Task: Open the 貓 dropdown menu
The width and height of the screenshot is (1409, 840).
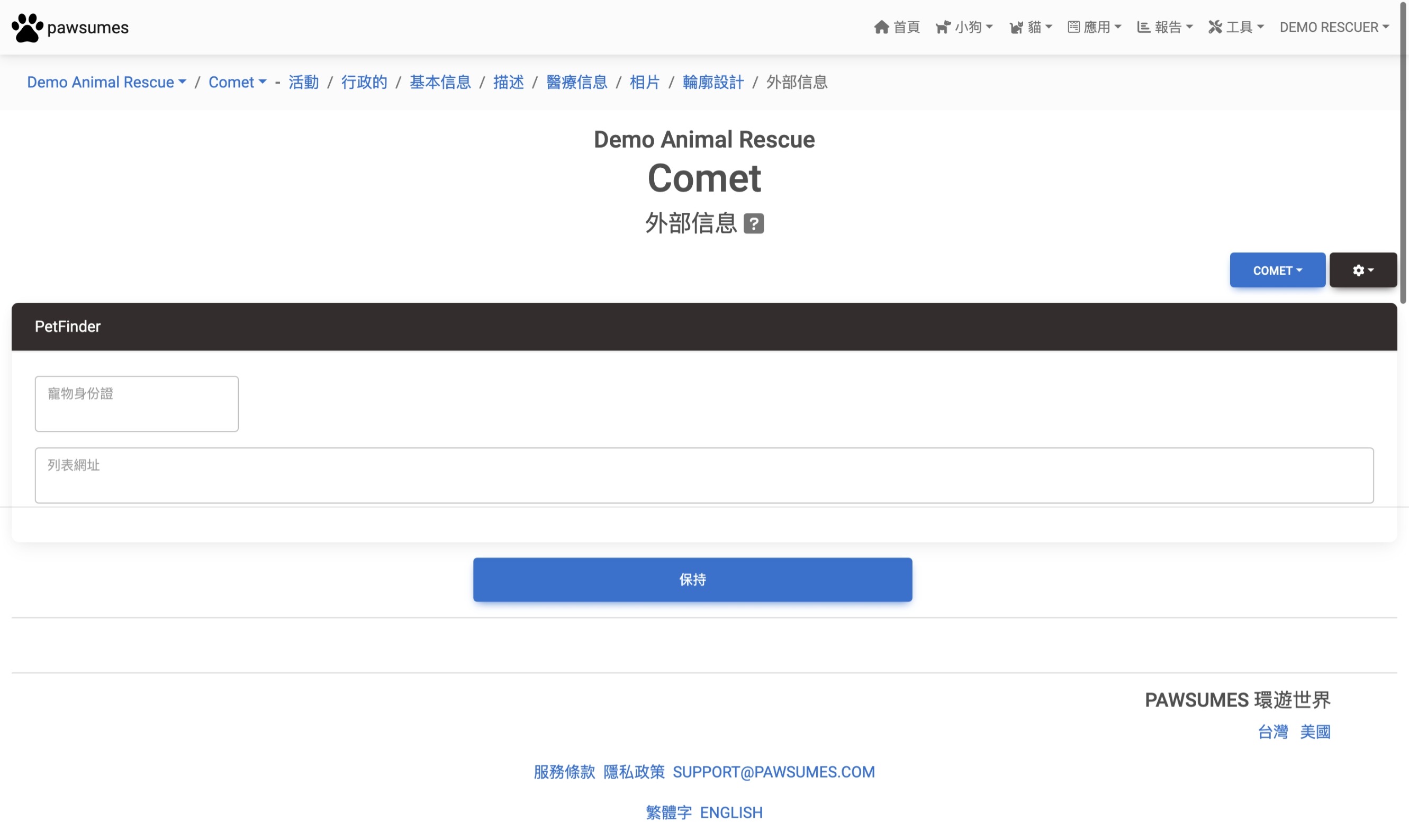Action: [x=1030, y=27]
